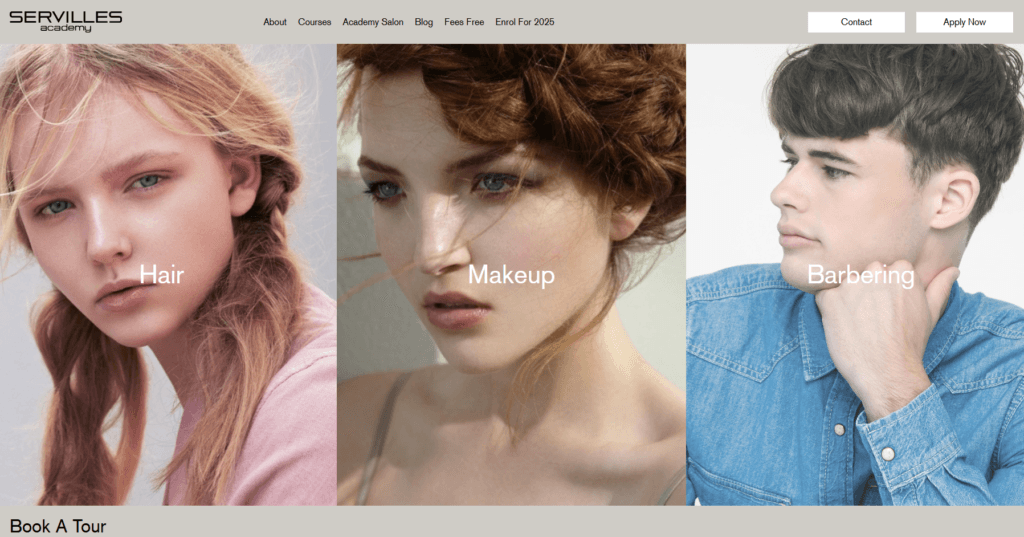The width and height of the screenshot is (1024, 537).
Task: Open the About menu item
Action: (x=275, y=22)
